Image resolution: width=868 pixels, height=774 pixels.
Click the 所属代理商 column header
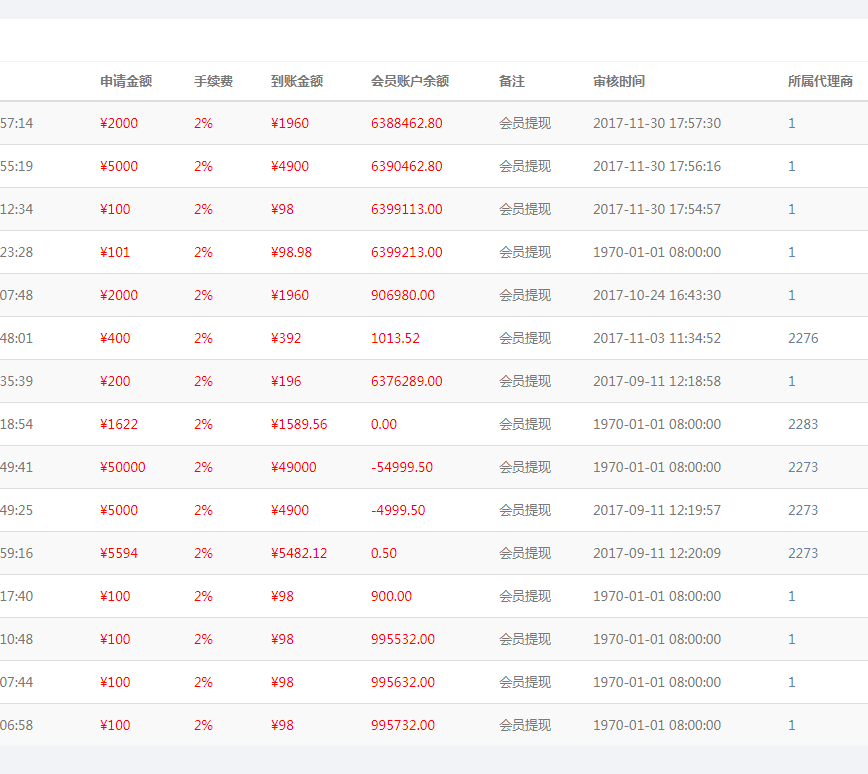coord(820,81)
